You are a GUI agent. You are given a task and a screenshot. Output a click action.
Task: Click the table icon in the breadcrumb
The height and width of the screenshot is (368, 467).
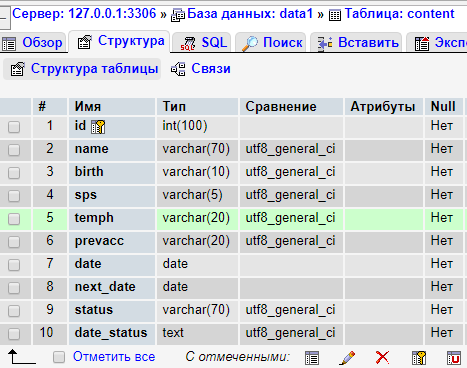click(335, 15)
